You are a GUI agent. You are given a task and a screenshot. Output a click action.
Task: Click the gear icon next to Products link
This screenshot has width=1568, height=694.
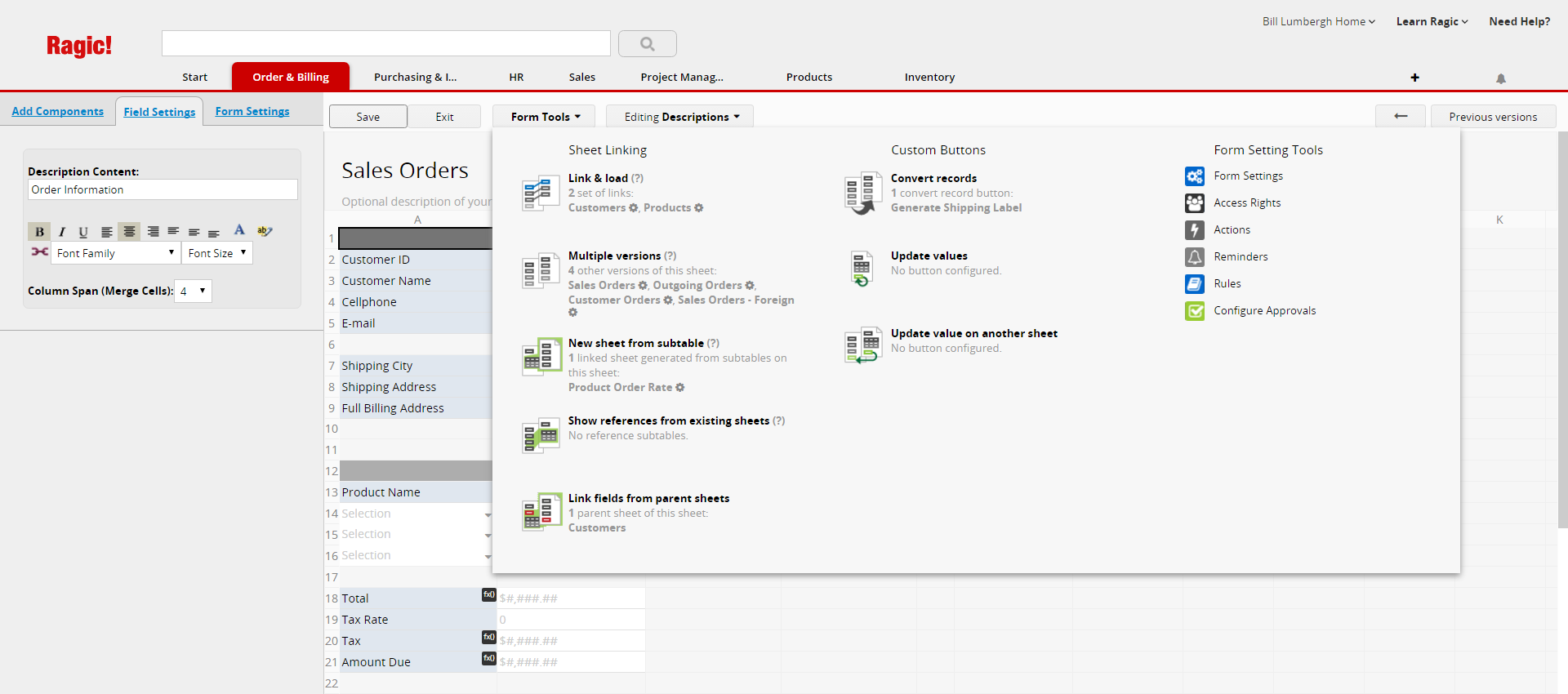click(x=699, y=208)
